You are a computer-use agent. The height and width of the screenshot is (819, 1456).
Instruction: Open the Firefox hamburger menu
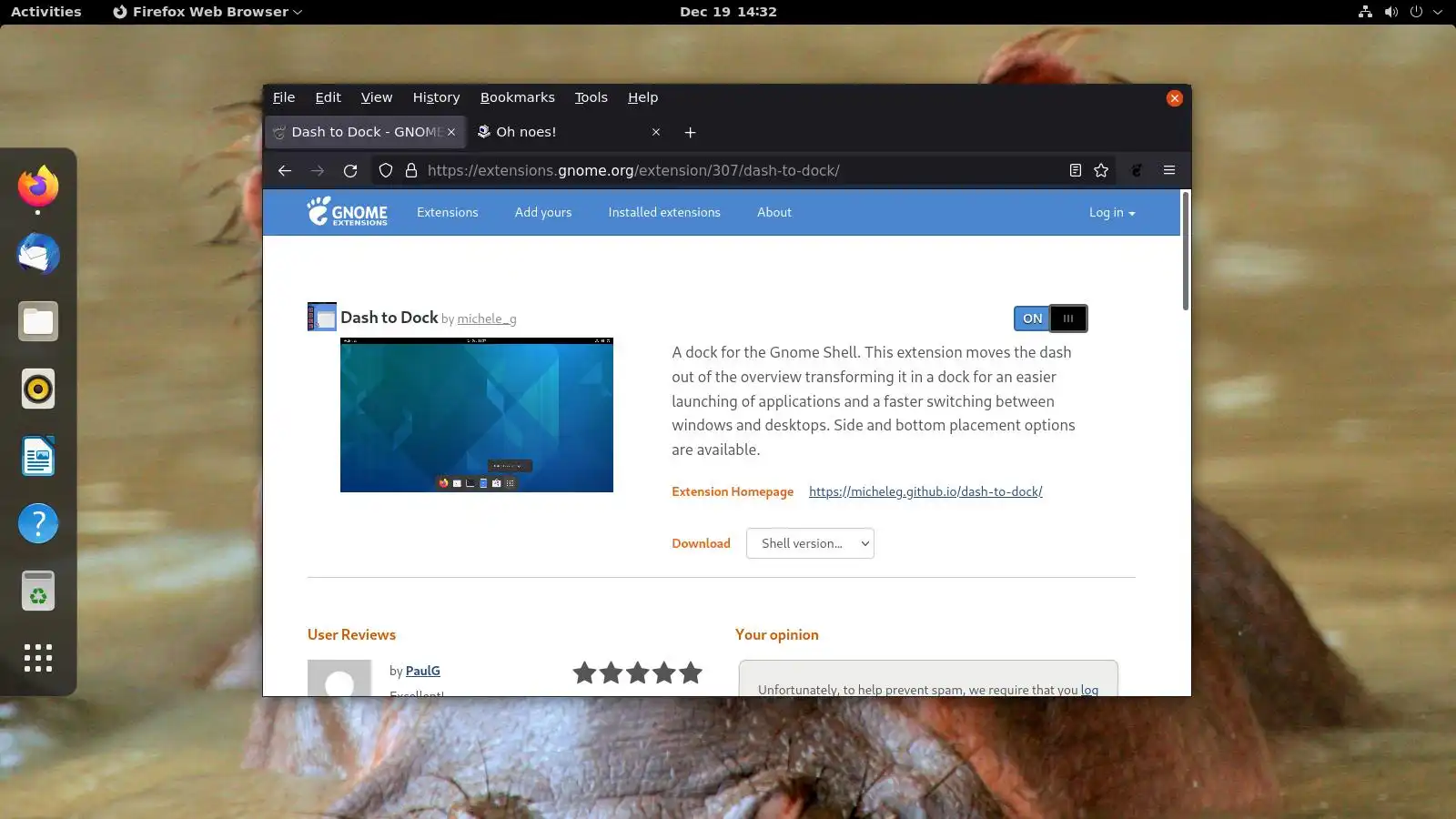1169,170
